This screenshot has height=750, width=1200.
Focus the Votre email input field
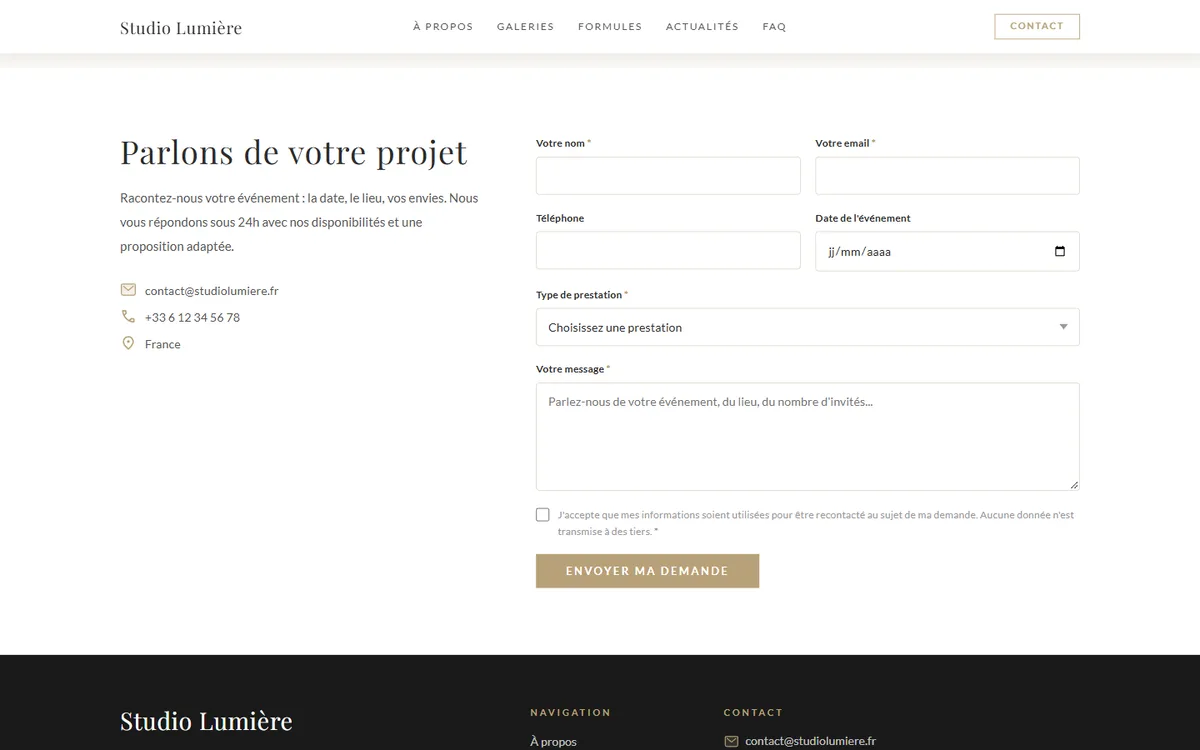click(x=947, y=176)
